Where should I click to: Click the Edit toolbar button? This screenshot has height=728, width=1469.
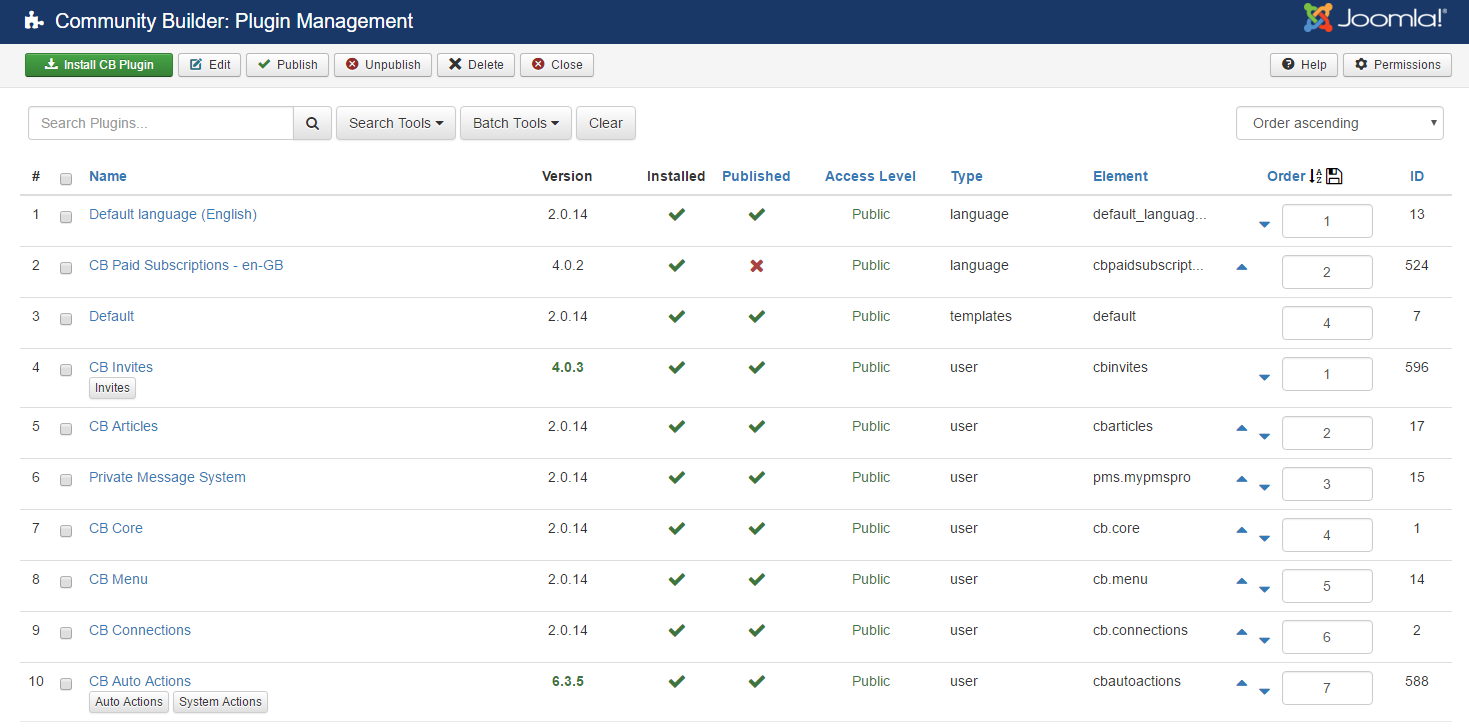pos(210,65)
